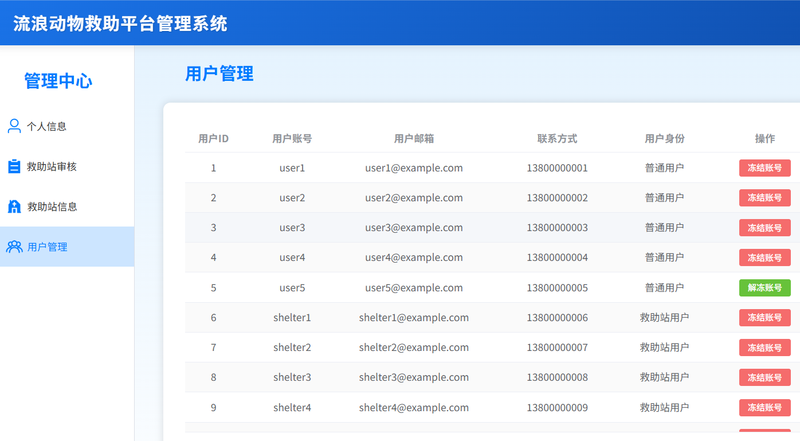Click the 救助站信息 building icon
Viewport: 800px width, 441px height.
[x=14, y=206]
